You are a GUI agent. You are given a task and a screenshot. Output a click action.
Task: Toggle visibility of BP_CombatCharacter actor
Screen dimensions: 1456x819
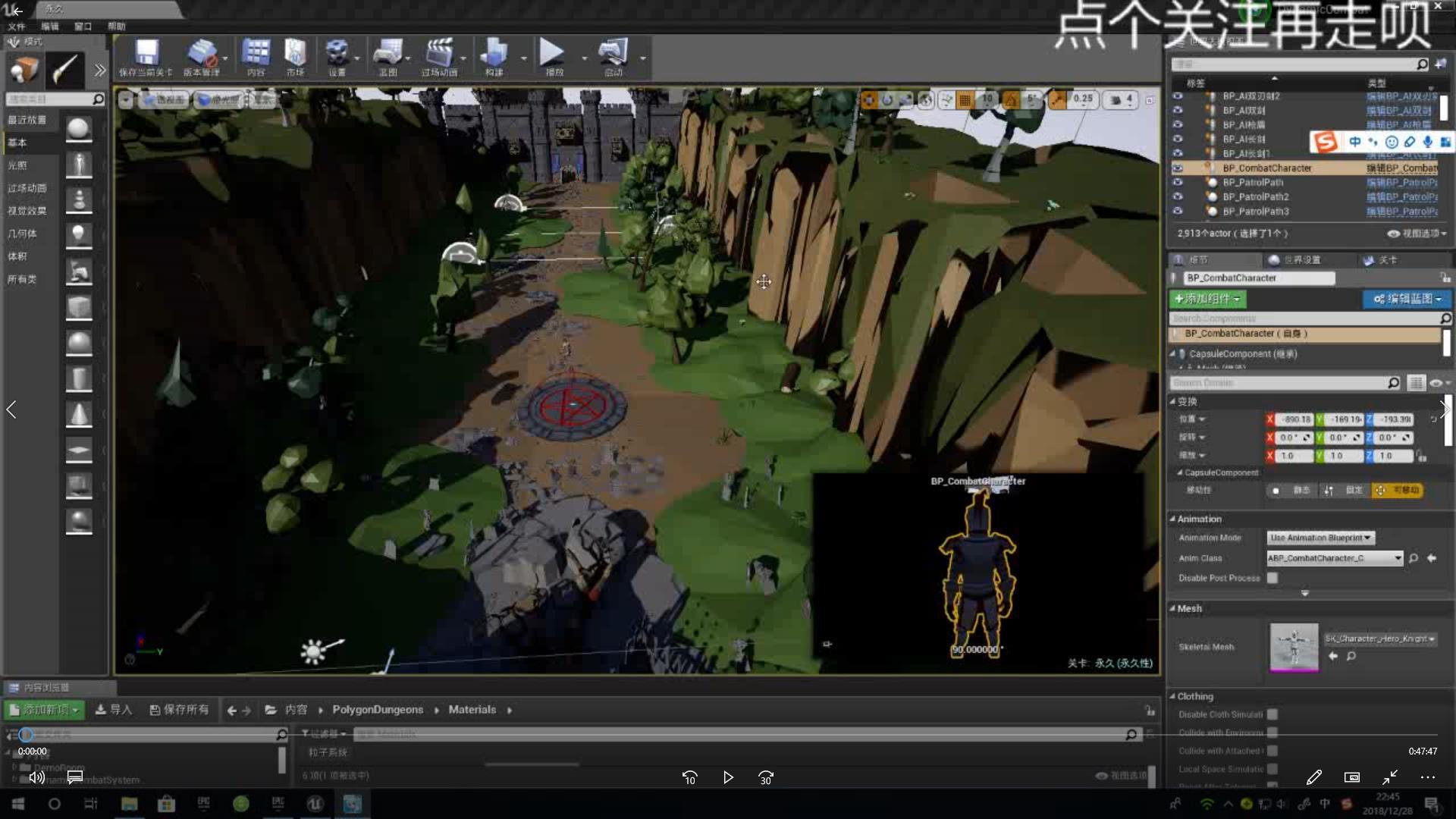click(x=1178, y=168)
